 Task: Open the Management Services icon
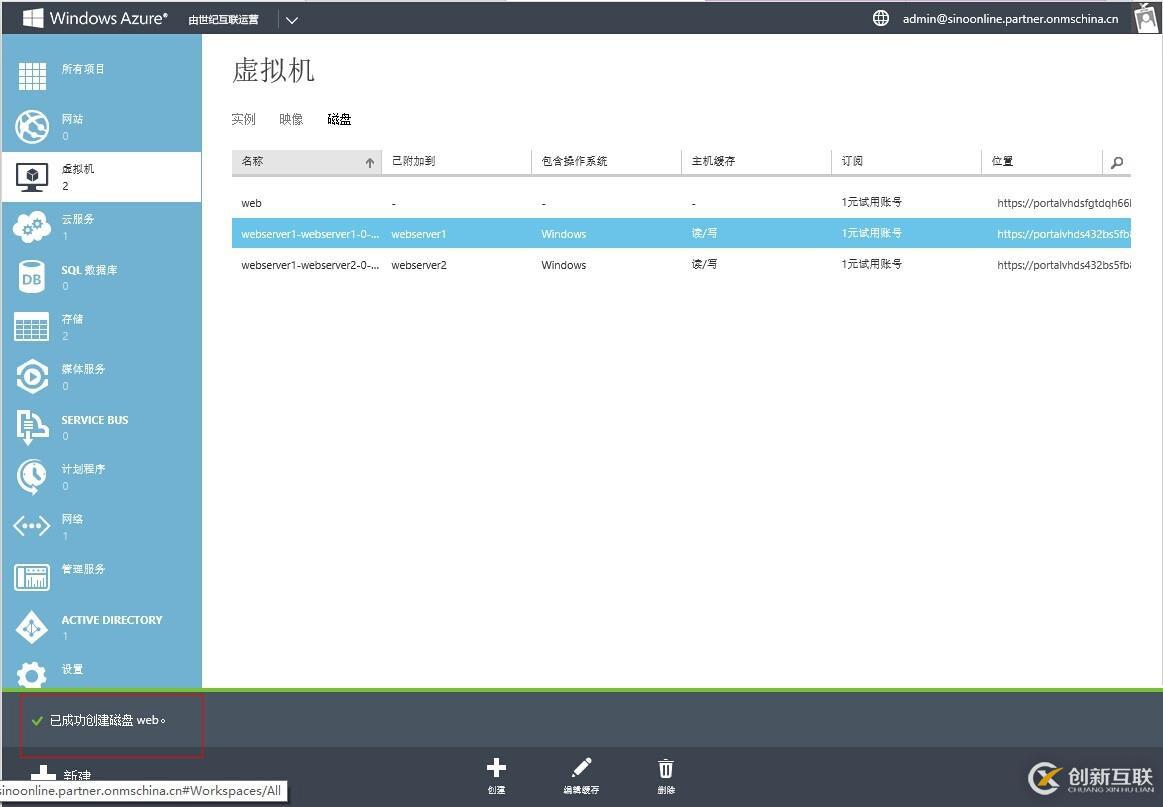coord(32,577)
